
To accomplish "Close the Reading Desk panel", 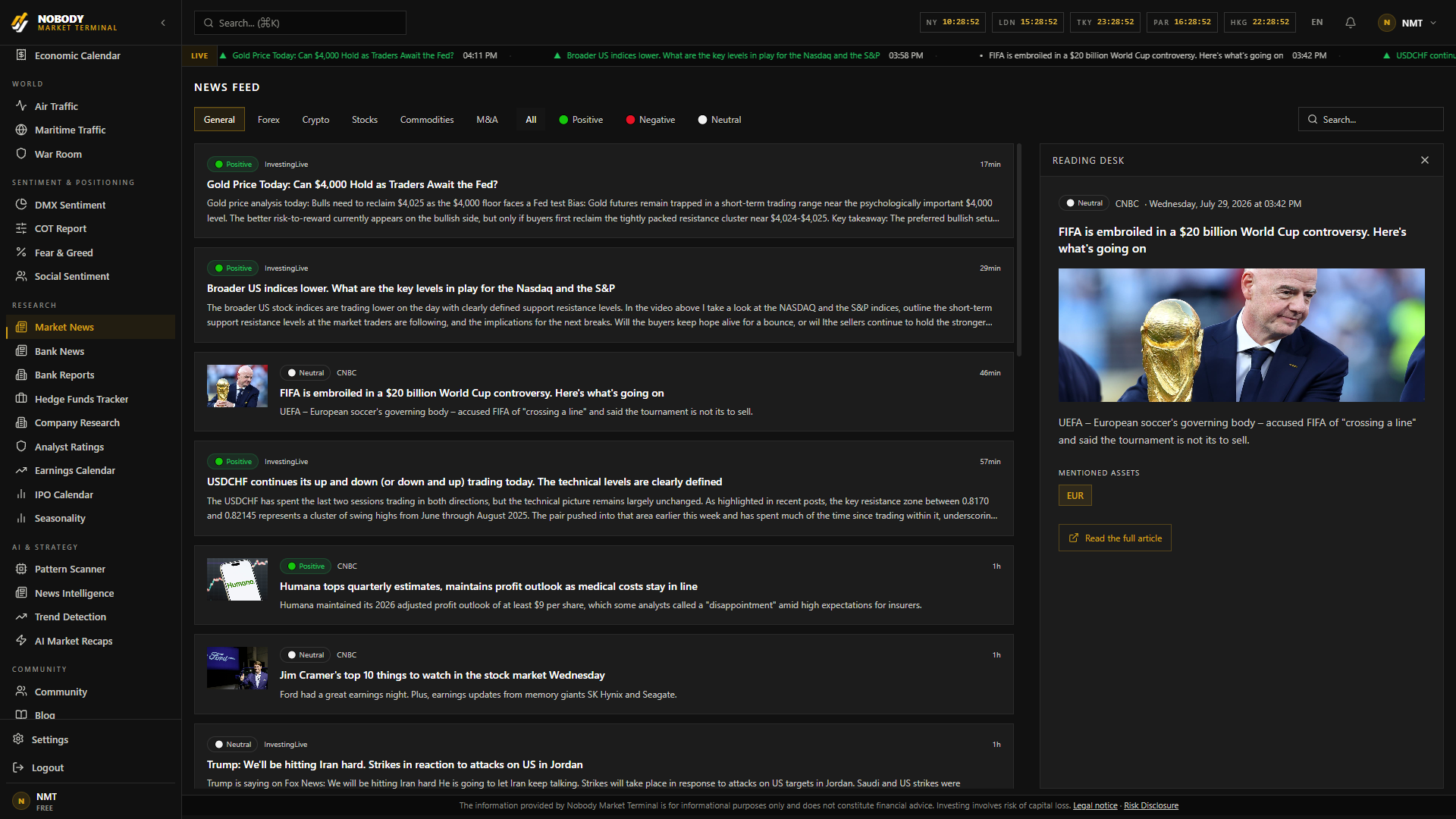I will pos(1425,160).
